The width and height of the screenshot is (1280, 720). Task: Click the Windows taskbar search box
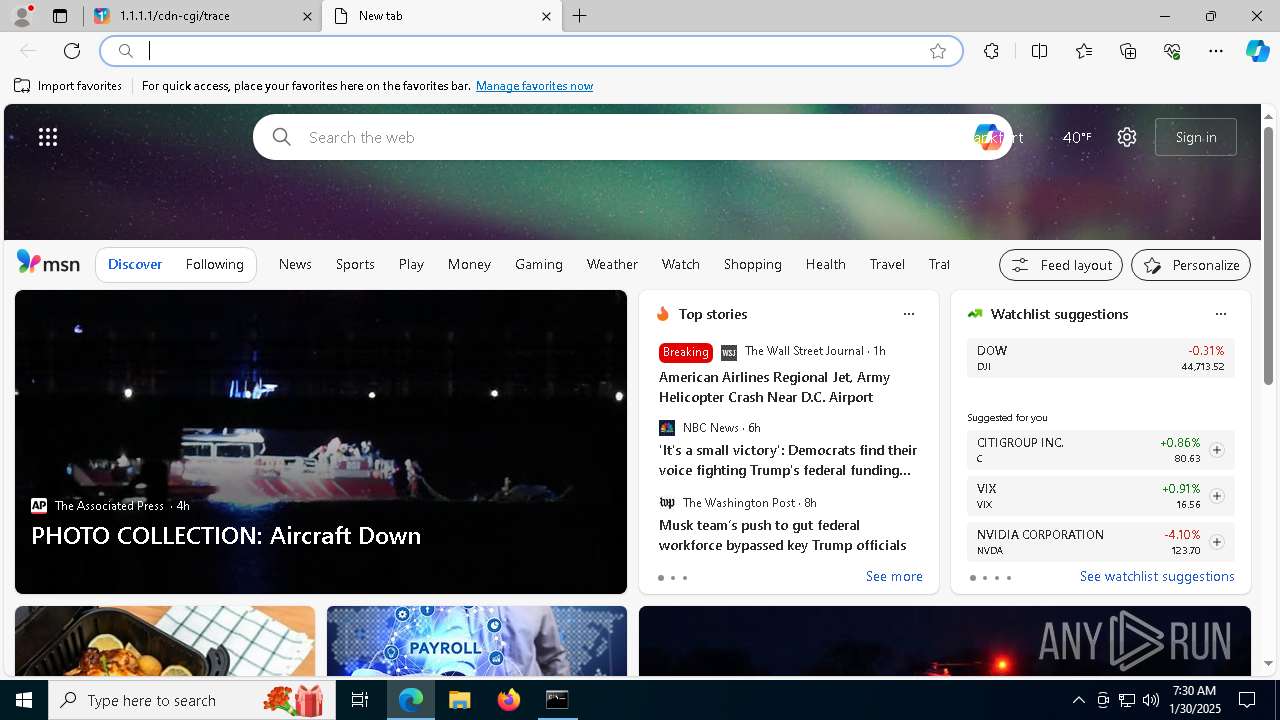tap(192, 700)
